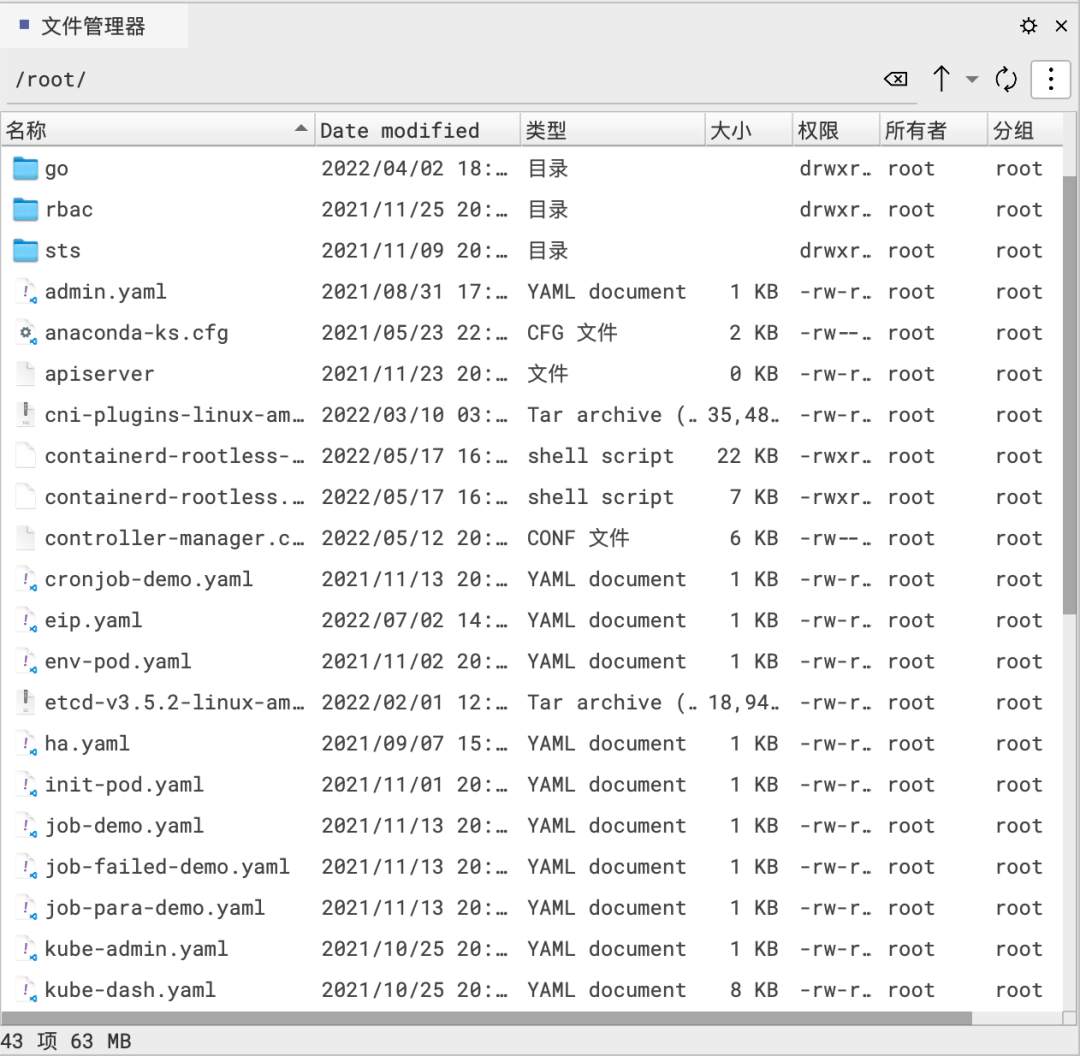Click the ha.yaml file icon

coord(26,744)
